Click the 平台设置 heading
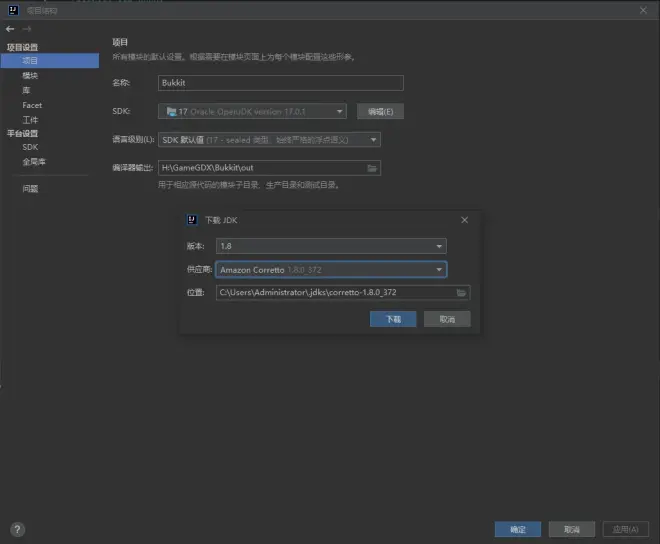This screenshot has height=544, width=660. [22, 133]
